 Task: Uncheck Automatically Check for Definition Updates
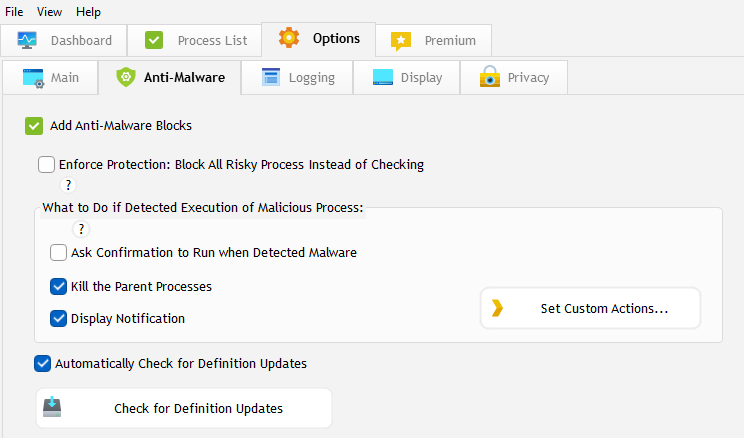point(42,363)
